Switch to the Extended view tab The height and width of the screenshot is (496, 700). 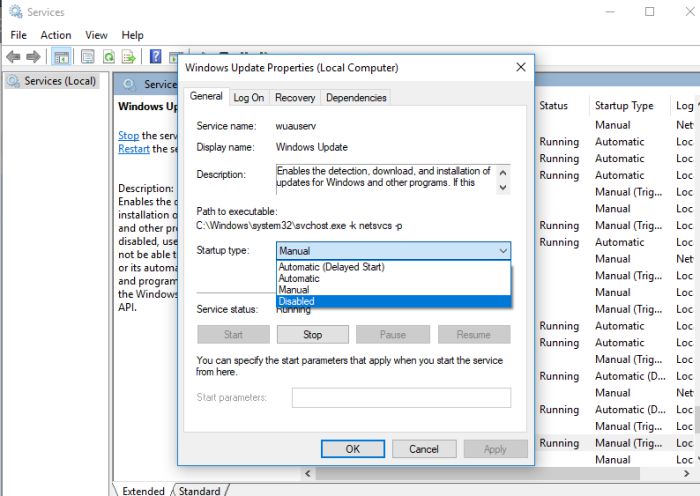coord(143,491)
